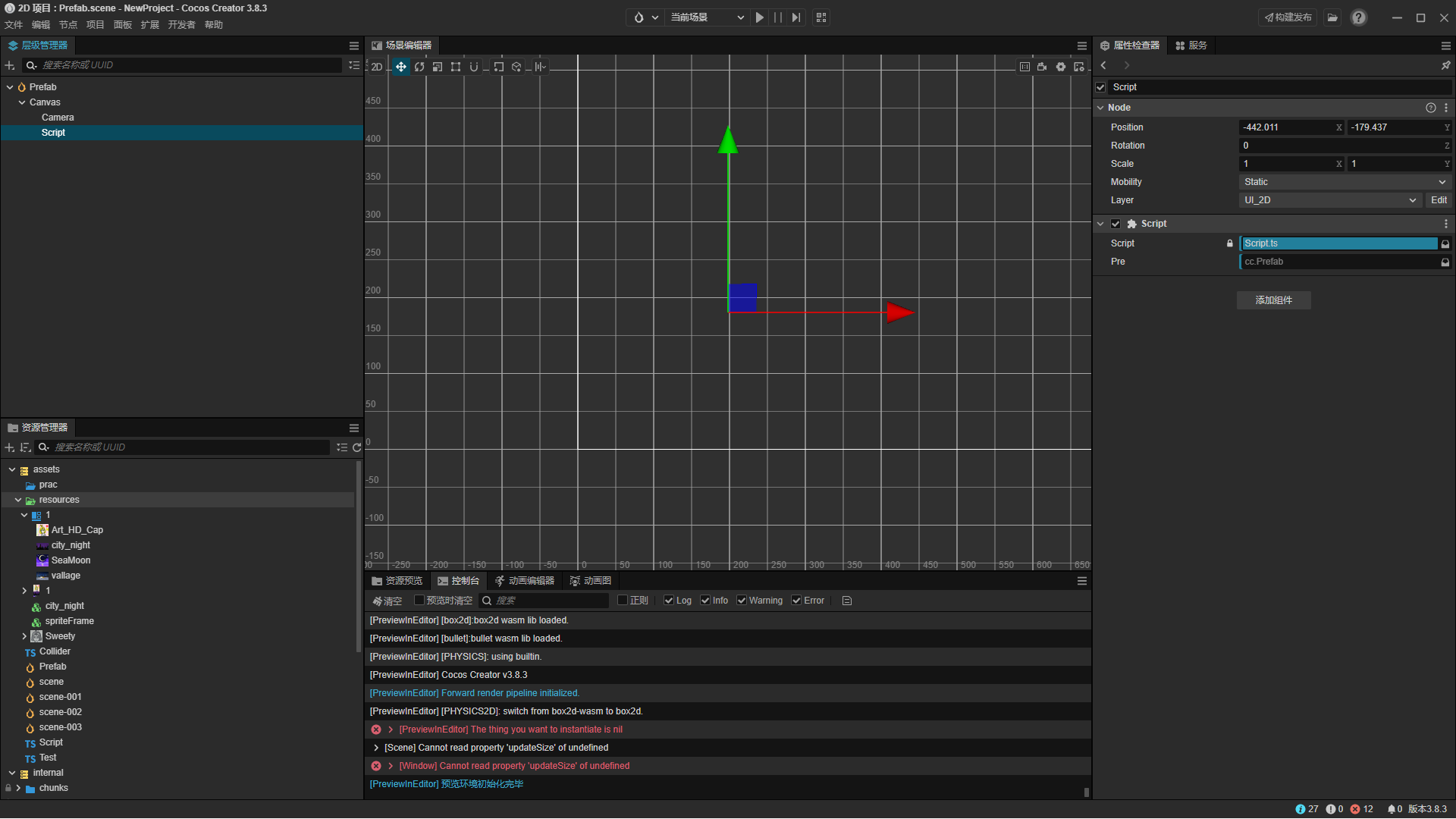Select the rect transform tool
The image size is (1456, 819).
(x=456, y=67)
